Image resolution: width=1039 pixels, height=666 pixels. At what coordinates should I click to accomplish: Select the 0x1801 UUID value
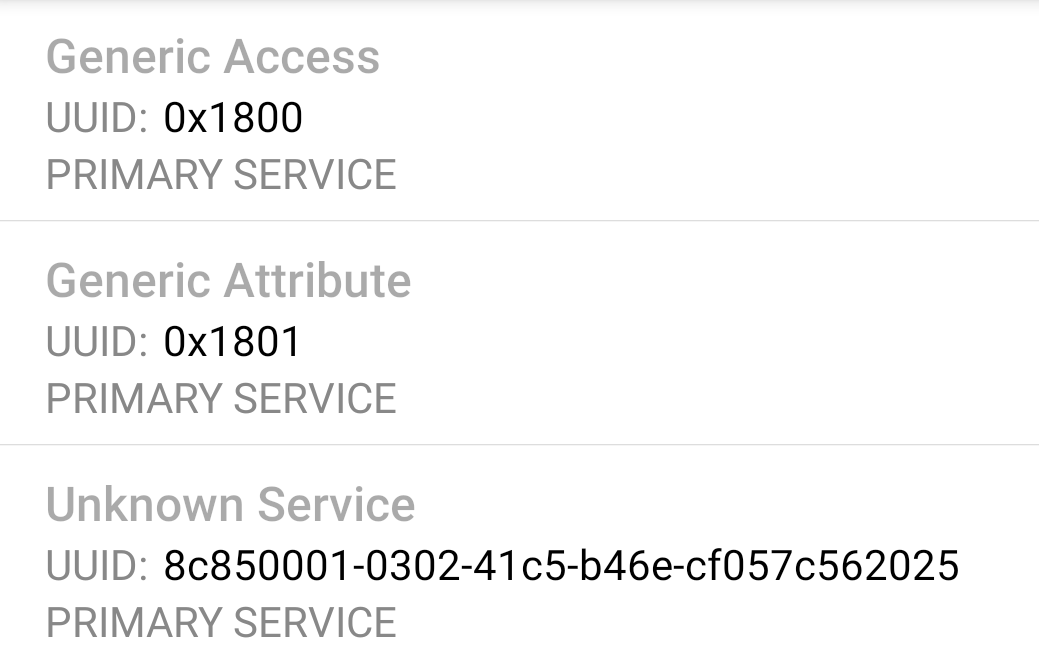(x=233, y=342)
